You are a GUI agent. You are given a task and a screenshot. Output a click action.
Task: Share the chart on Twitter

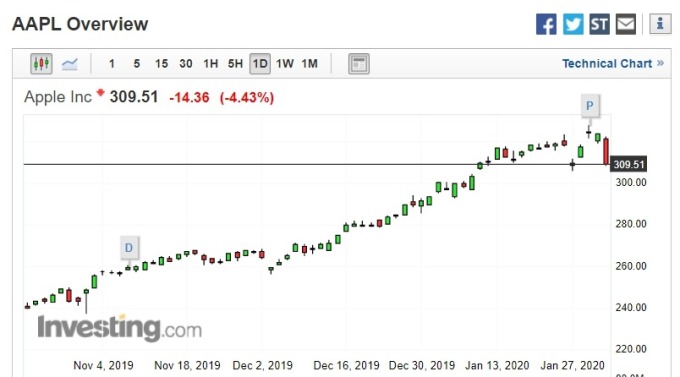(x=573, y=24)
